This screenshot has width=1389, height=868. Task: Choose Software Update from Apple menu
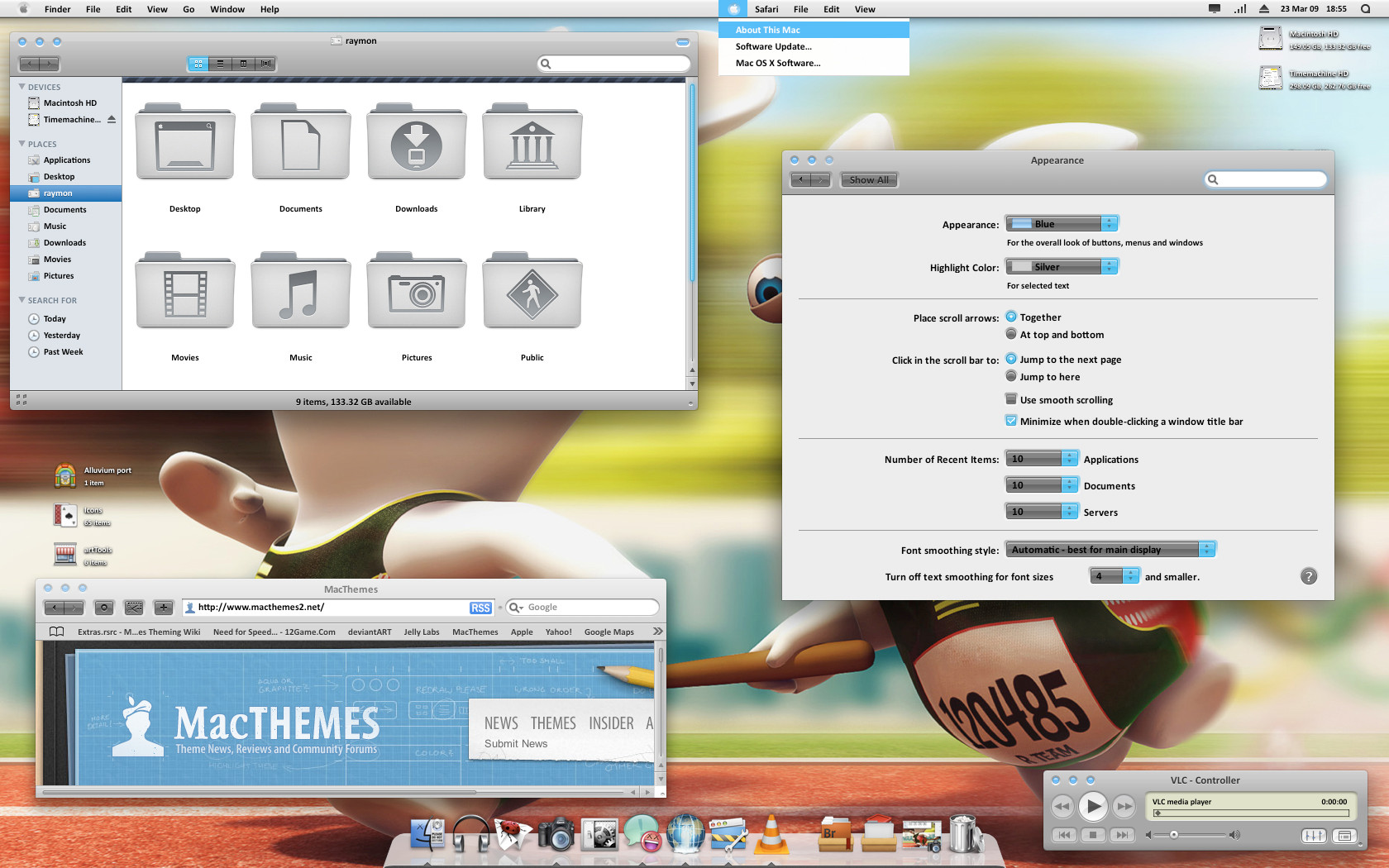click(x=814, y=46)
